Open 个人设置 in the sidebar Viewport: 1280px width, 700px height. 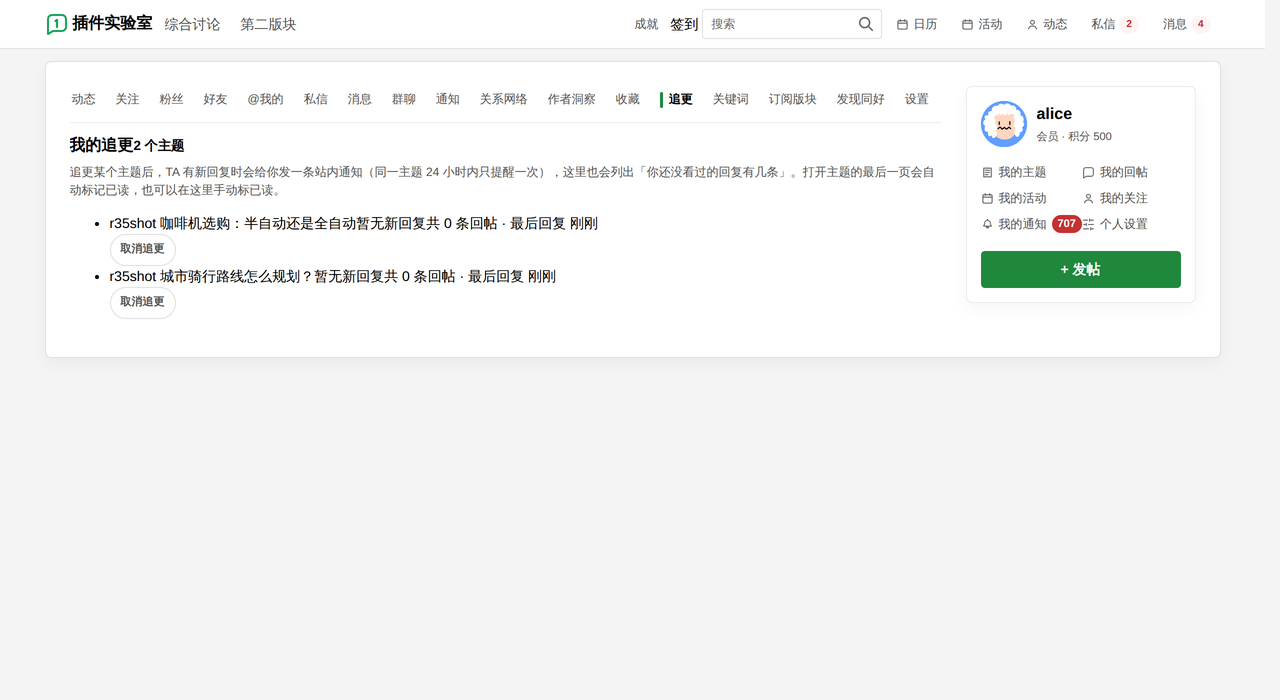pos(1115,224)
